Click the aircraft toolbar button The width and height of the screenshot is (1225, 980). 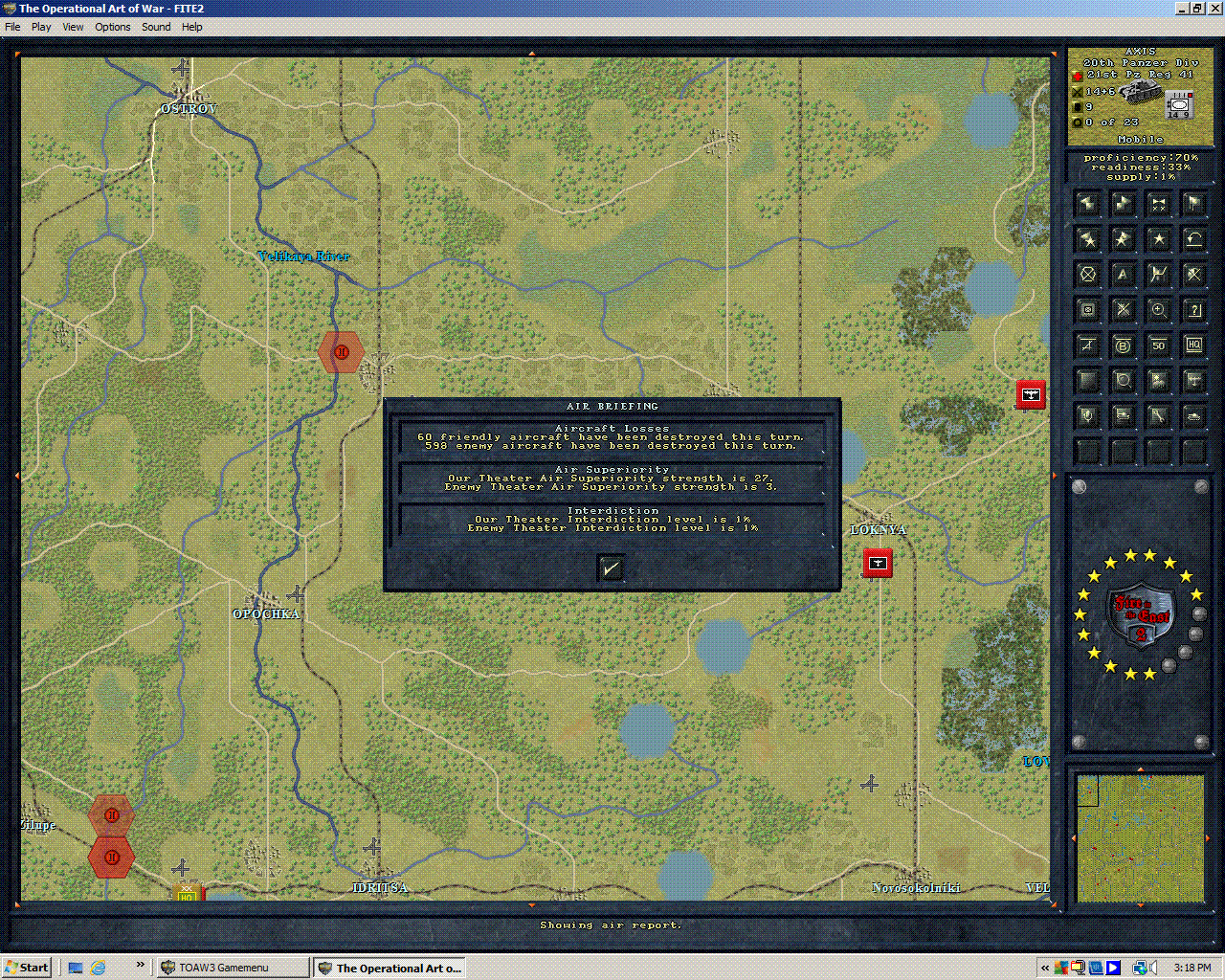tap(1194, 381)
